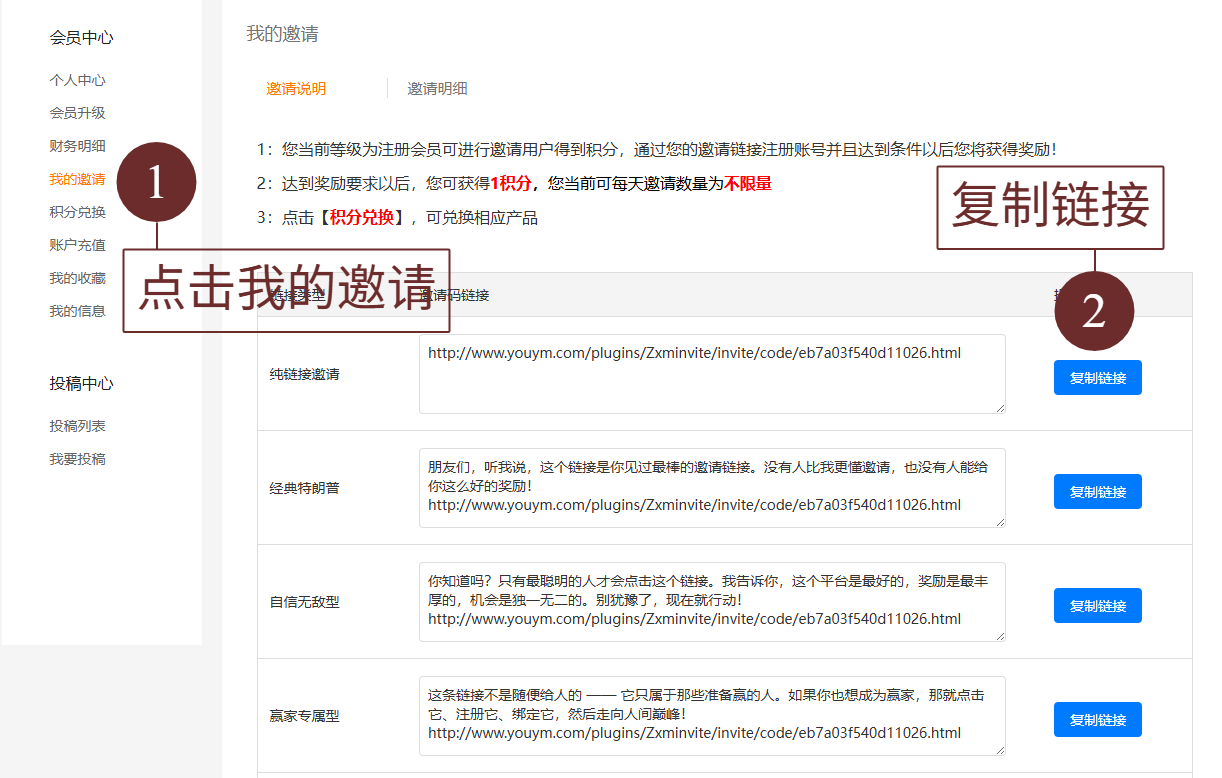Click the 会员中心 sidebar heading
1222x778 pixels.
tap(82, 38)
